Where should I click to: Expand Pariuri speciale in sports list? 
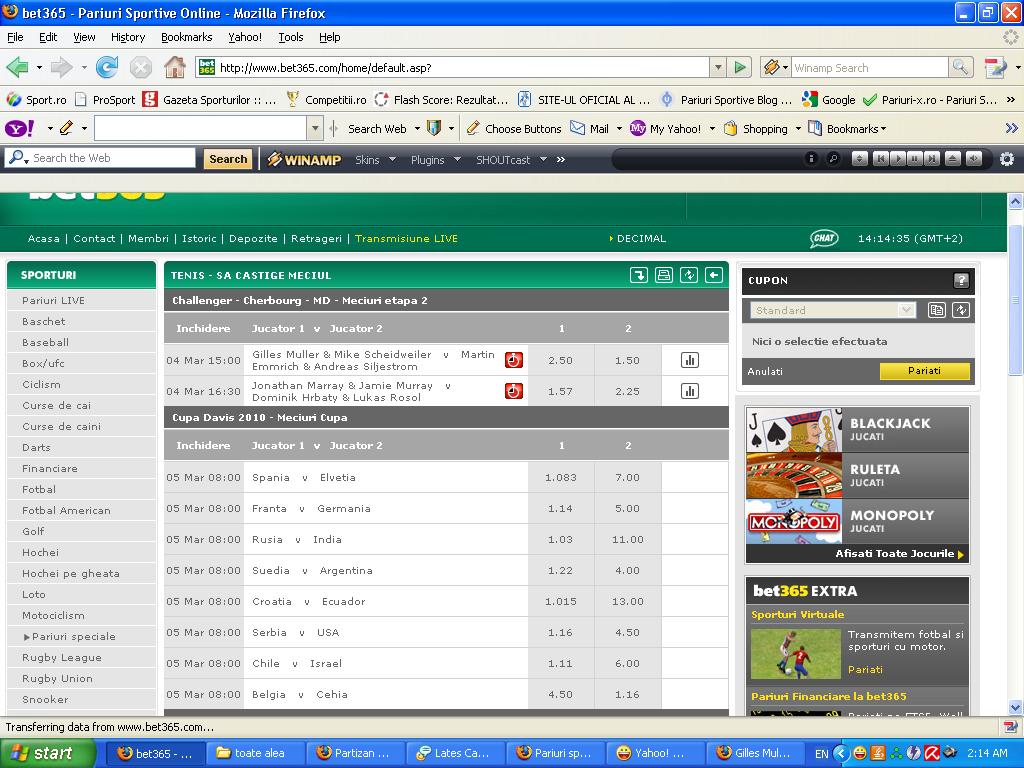pyautogui.click(x=69, y=636)
